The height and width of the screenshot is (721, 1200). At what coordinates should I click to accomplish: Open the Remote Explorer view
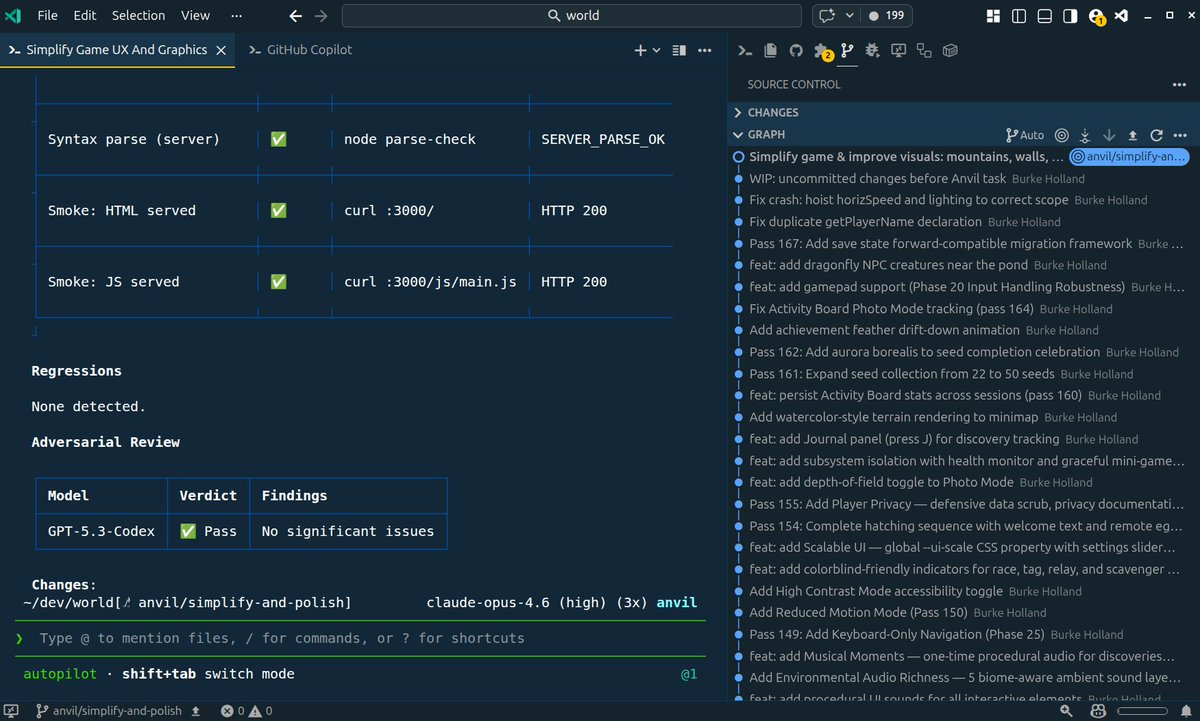coord(898,50)
